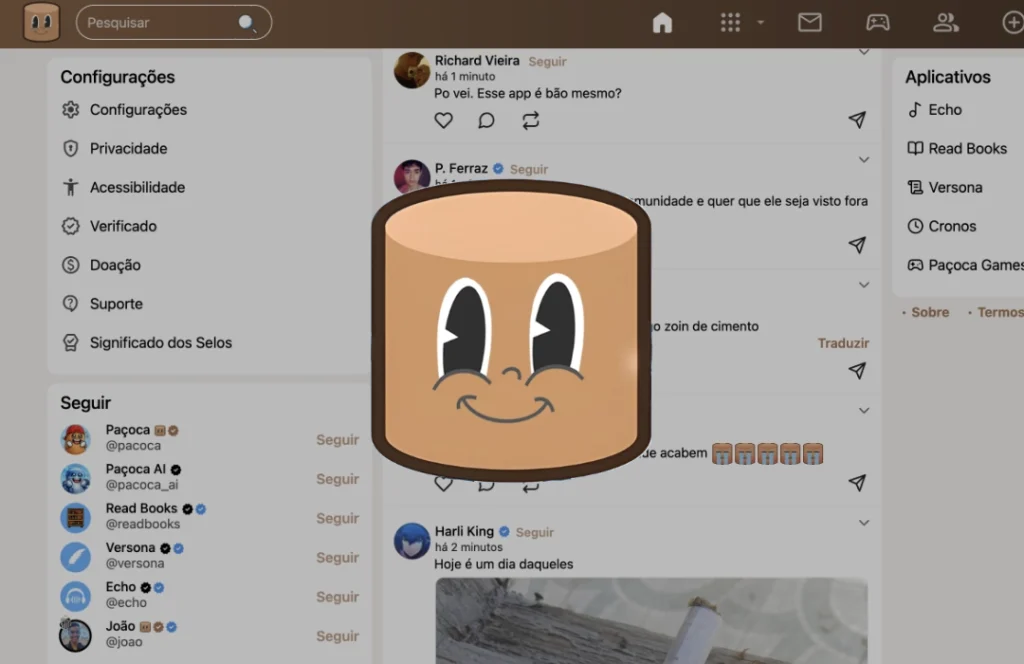
Task: Open the apps grid dropdown in top bar
Action: coord(729,21)
